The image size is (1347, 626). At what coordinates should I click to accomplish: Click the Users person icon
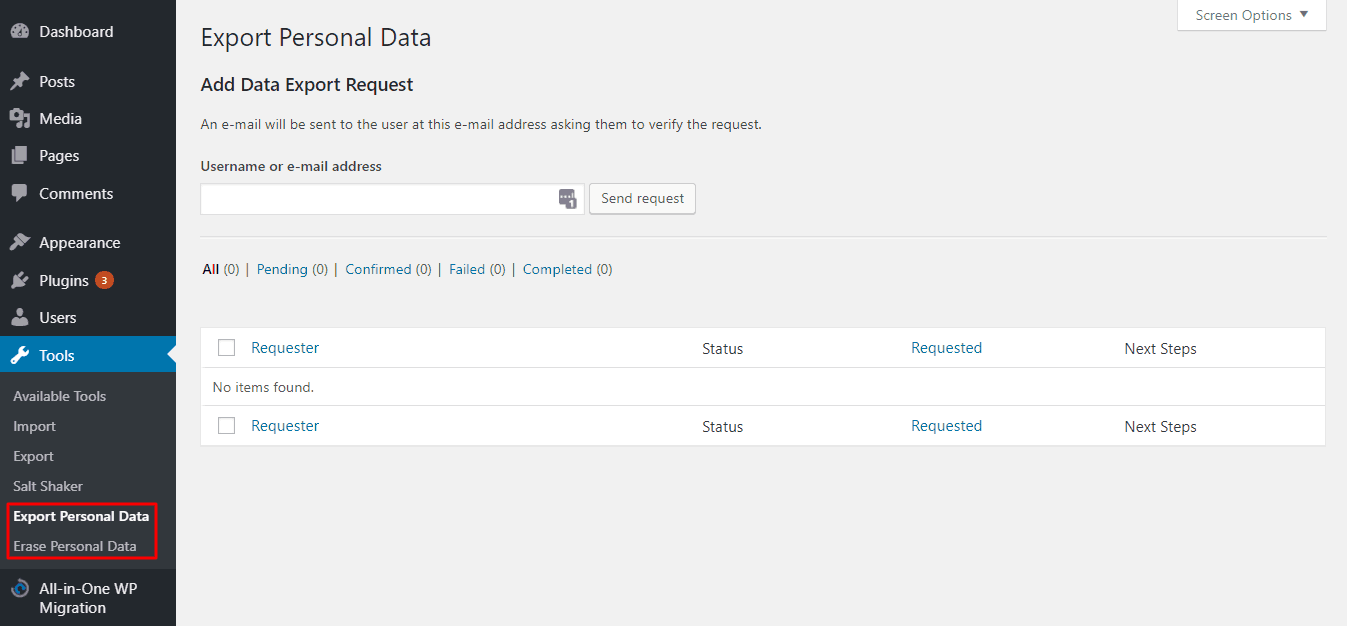[19, 318]
